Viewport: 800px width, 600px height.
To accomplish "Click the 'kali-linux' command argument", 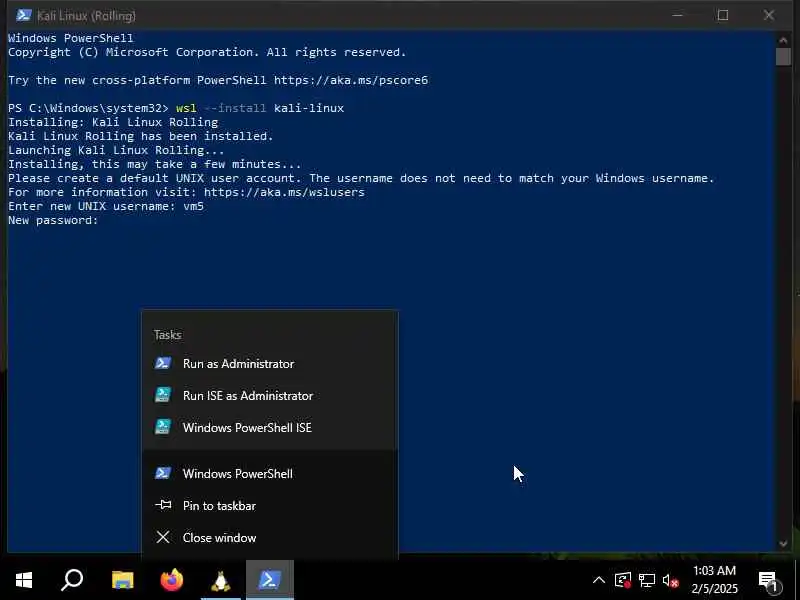I will [309, 108].
